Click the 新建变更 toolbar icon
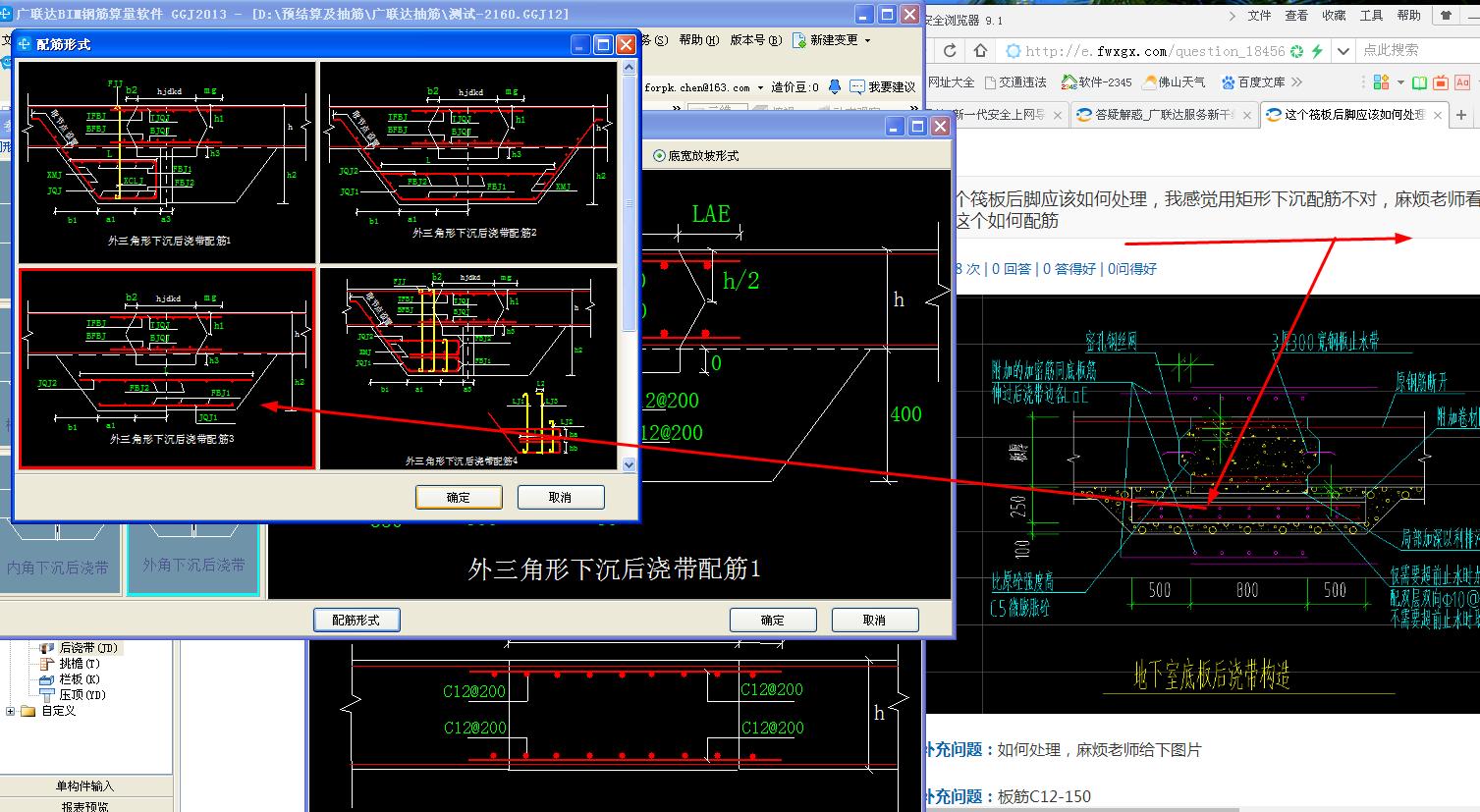 tap(799, 40)
